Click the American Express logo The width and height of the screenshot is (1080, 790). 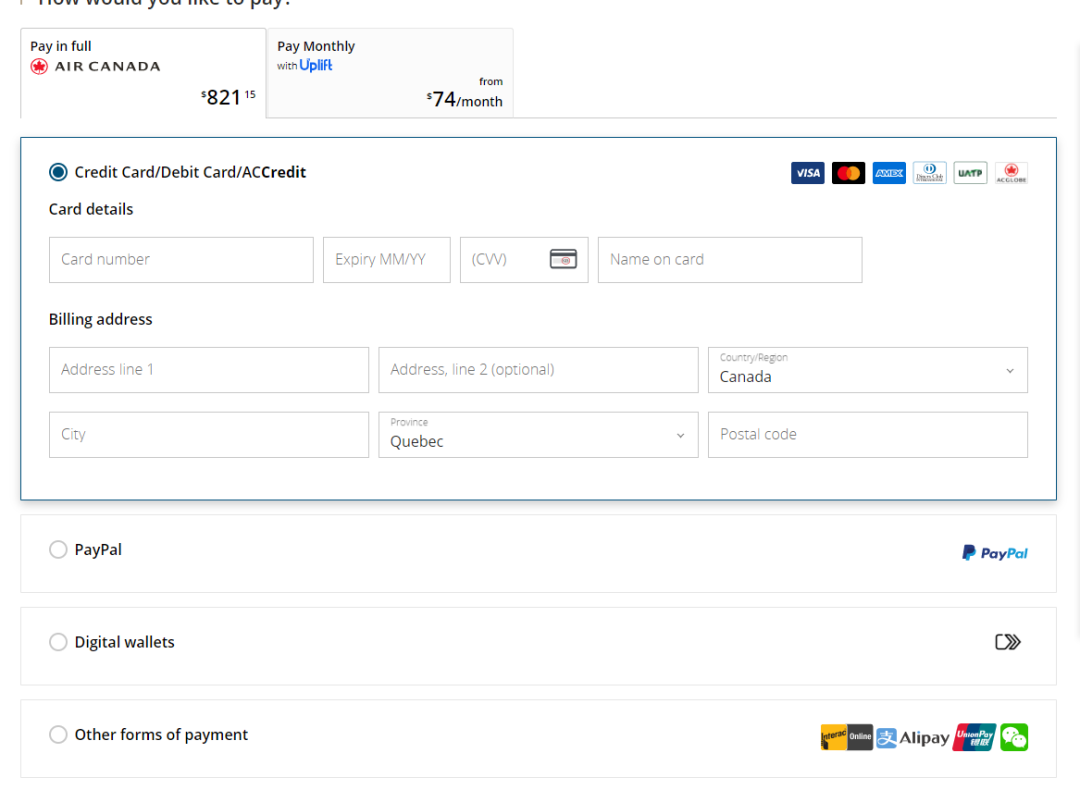pyautogui.click(x=889, y=173)
